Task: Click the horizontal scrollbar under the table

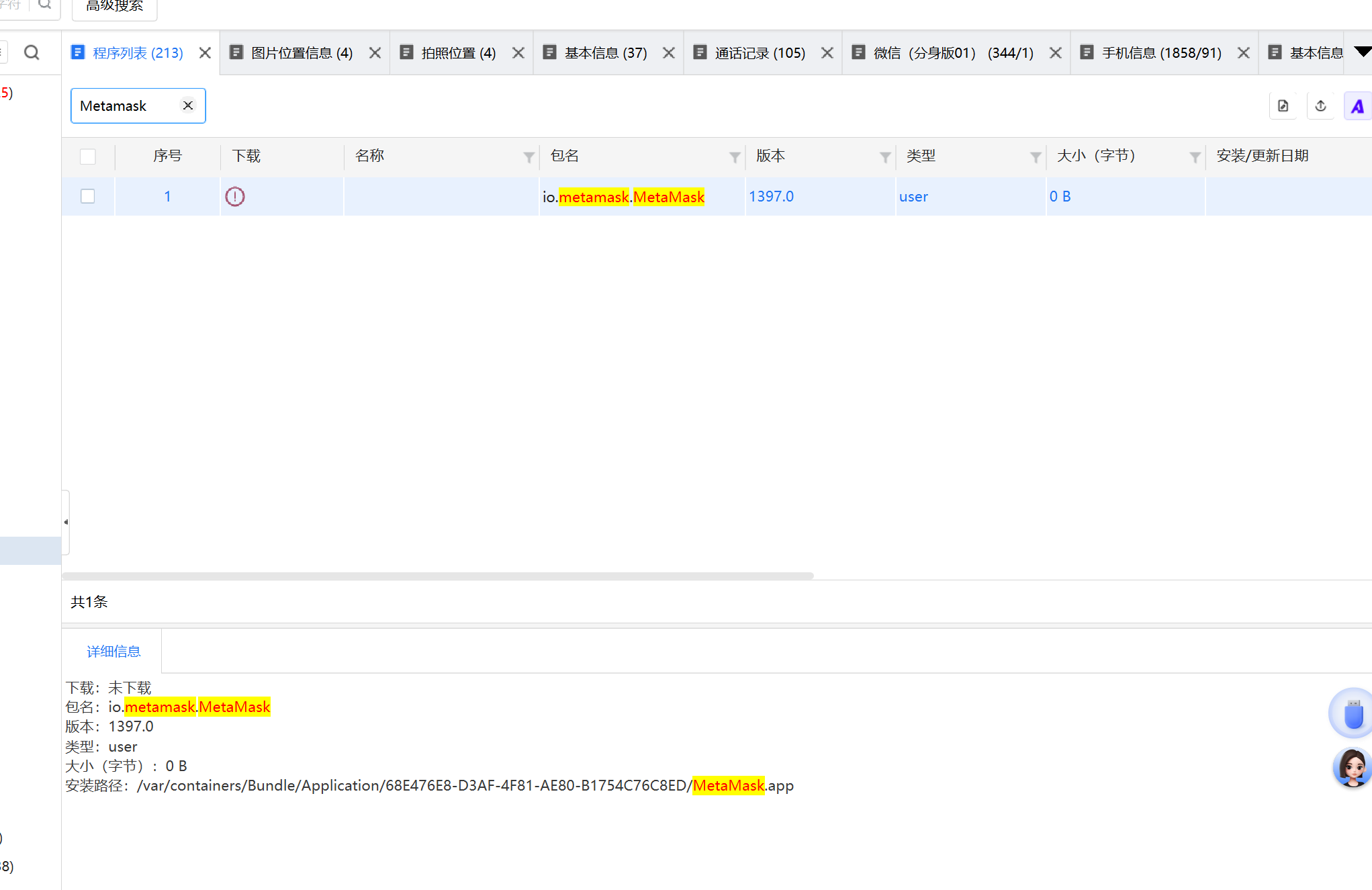Action: pyautogui.click(x=438, y=576)
